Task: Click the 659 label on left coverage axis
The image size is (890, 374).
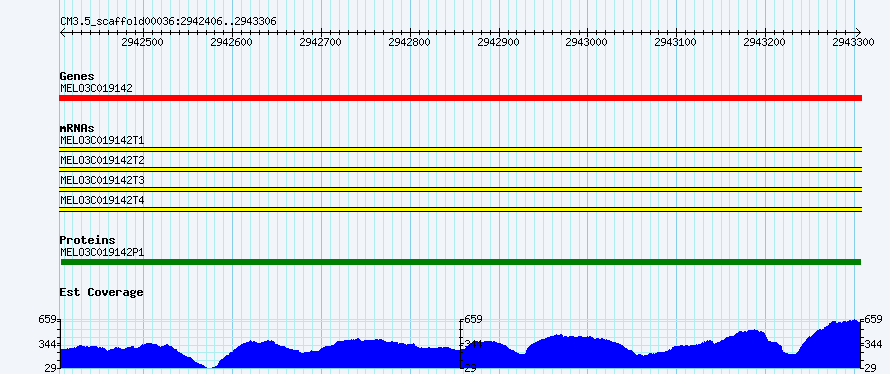Action: coord(47,320)
